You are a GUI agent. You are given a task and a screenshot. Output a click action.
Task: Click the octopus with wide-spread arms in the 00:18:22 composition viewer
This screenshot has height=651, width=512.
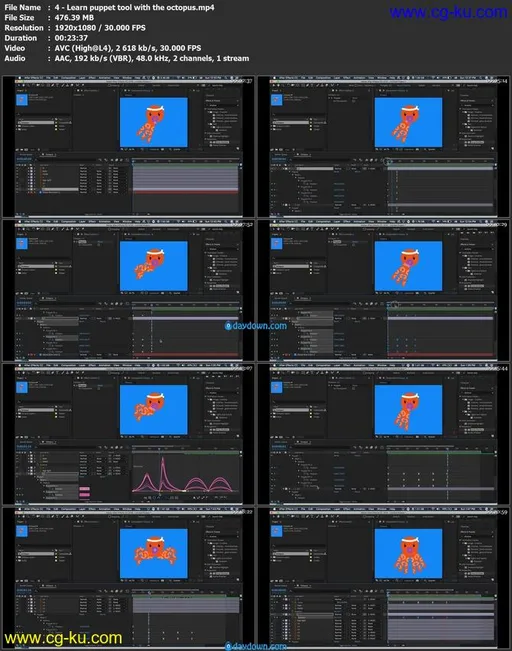(154, 549)
